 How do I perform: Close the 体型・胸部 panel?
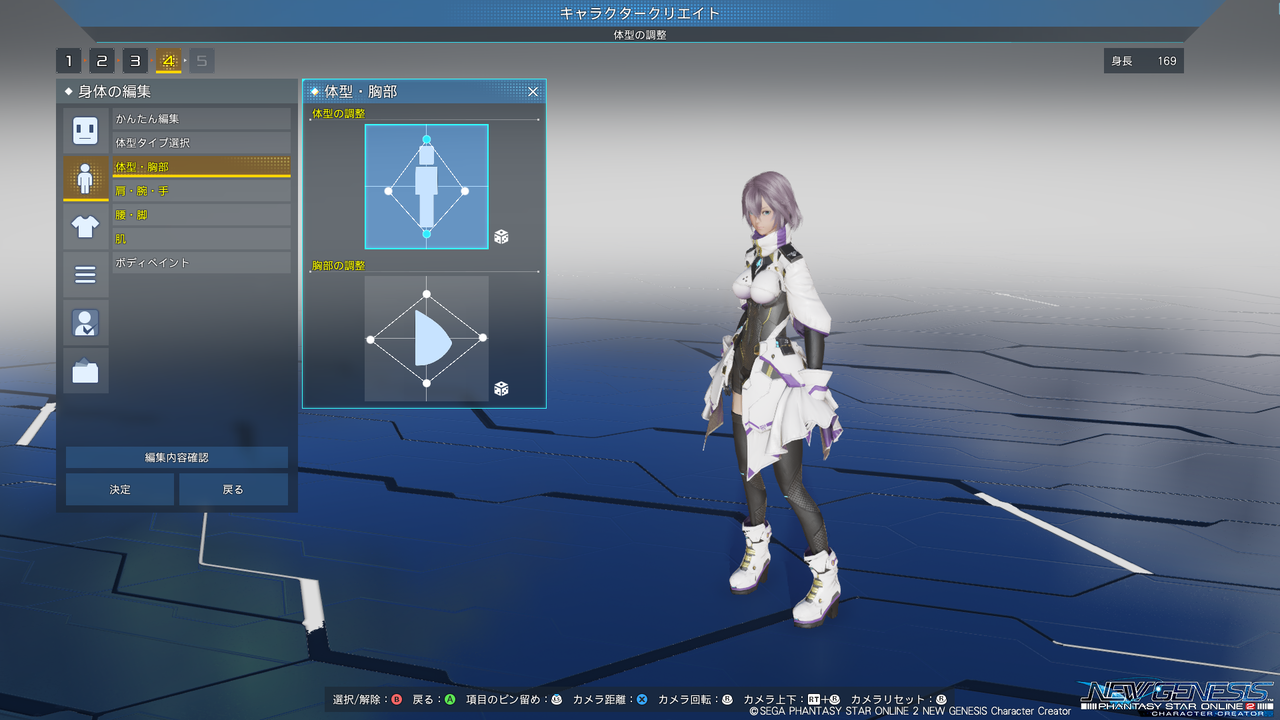pos(533,92)
